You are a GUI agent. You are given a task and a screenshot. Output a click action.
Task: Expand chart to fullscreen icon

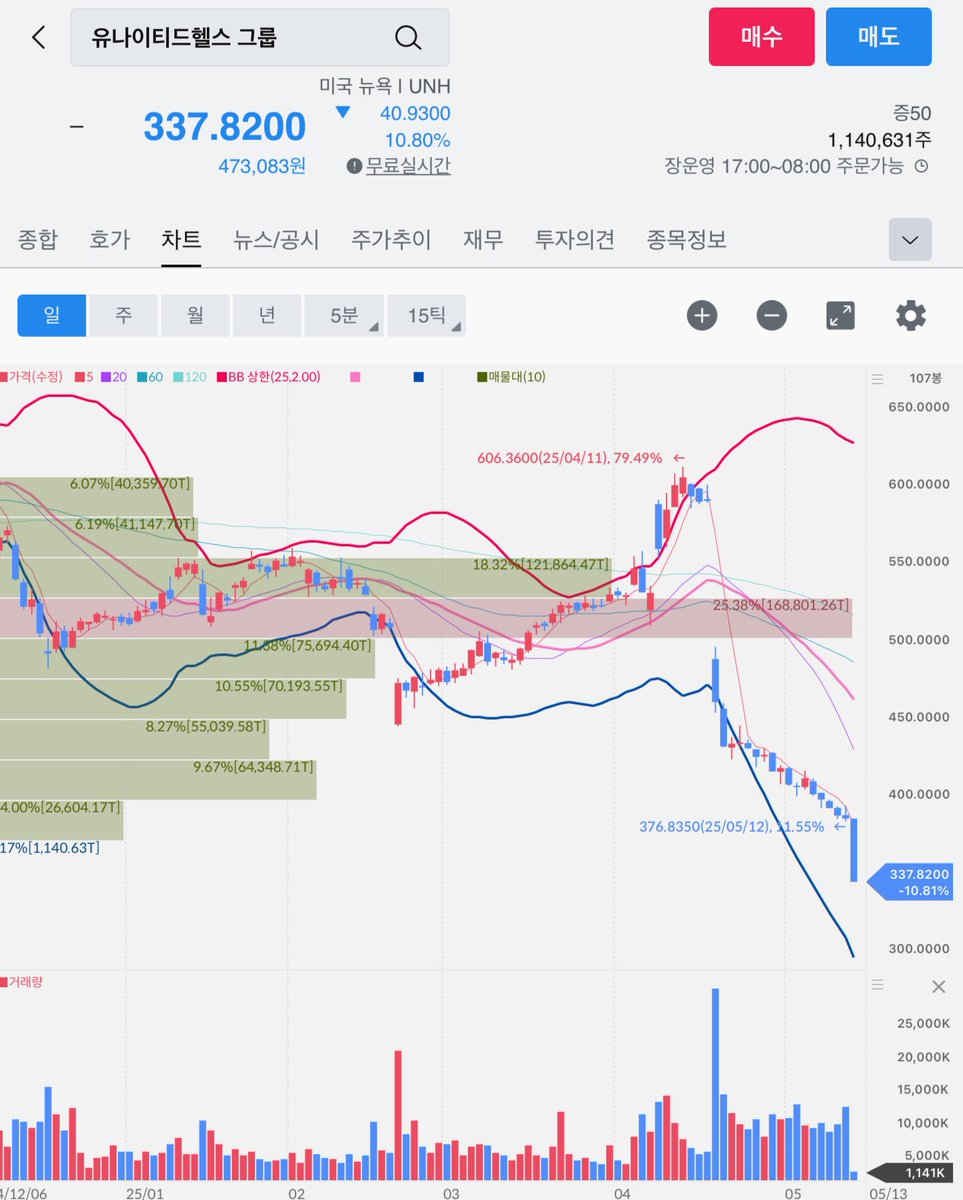(840, 316)
